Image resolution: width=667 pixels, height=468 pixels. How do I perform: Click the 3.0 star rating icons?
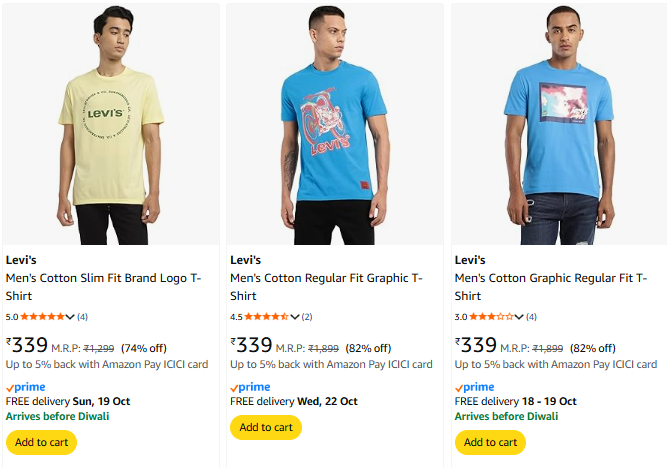tap(491, 317)
